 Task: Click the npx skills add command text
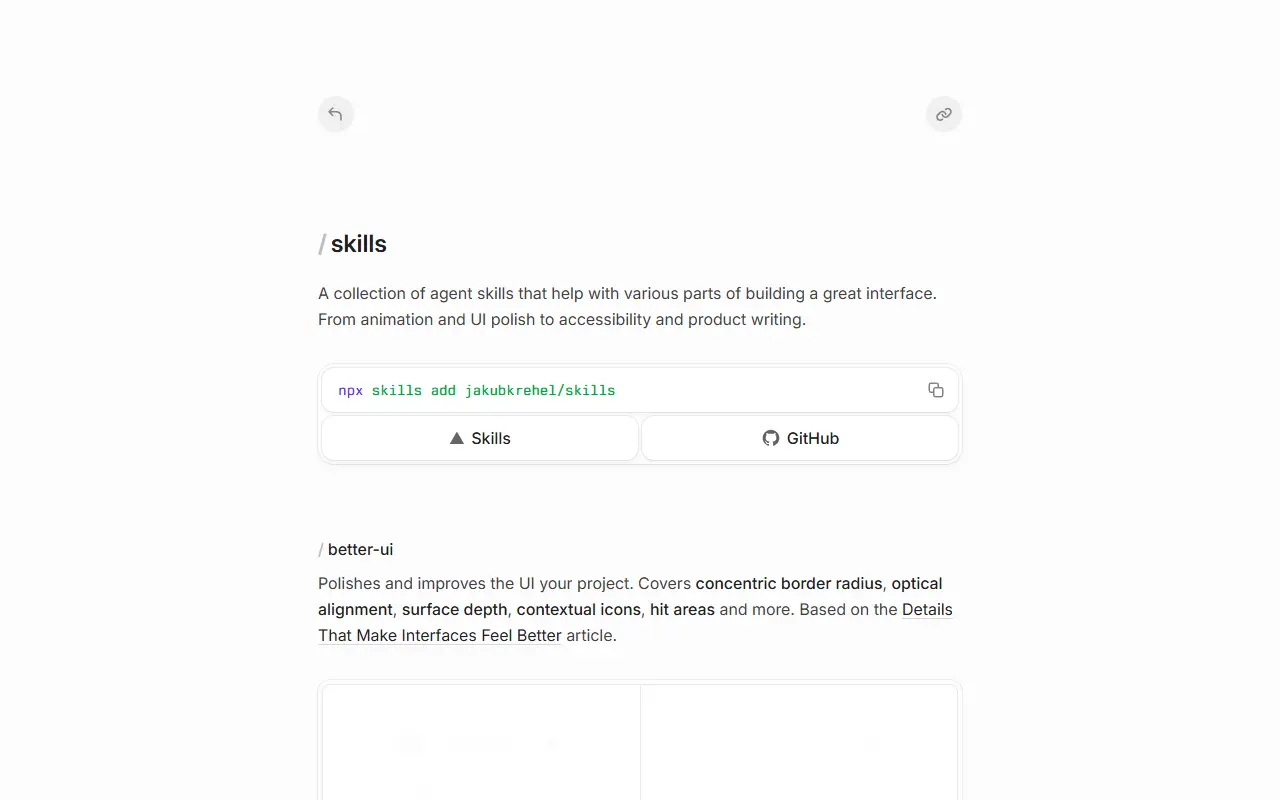(477, 390)
